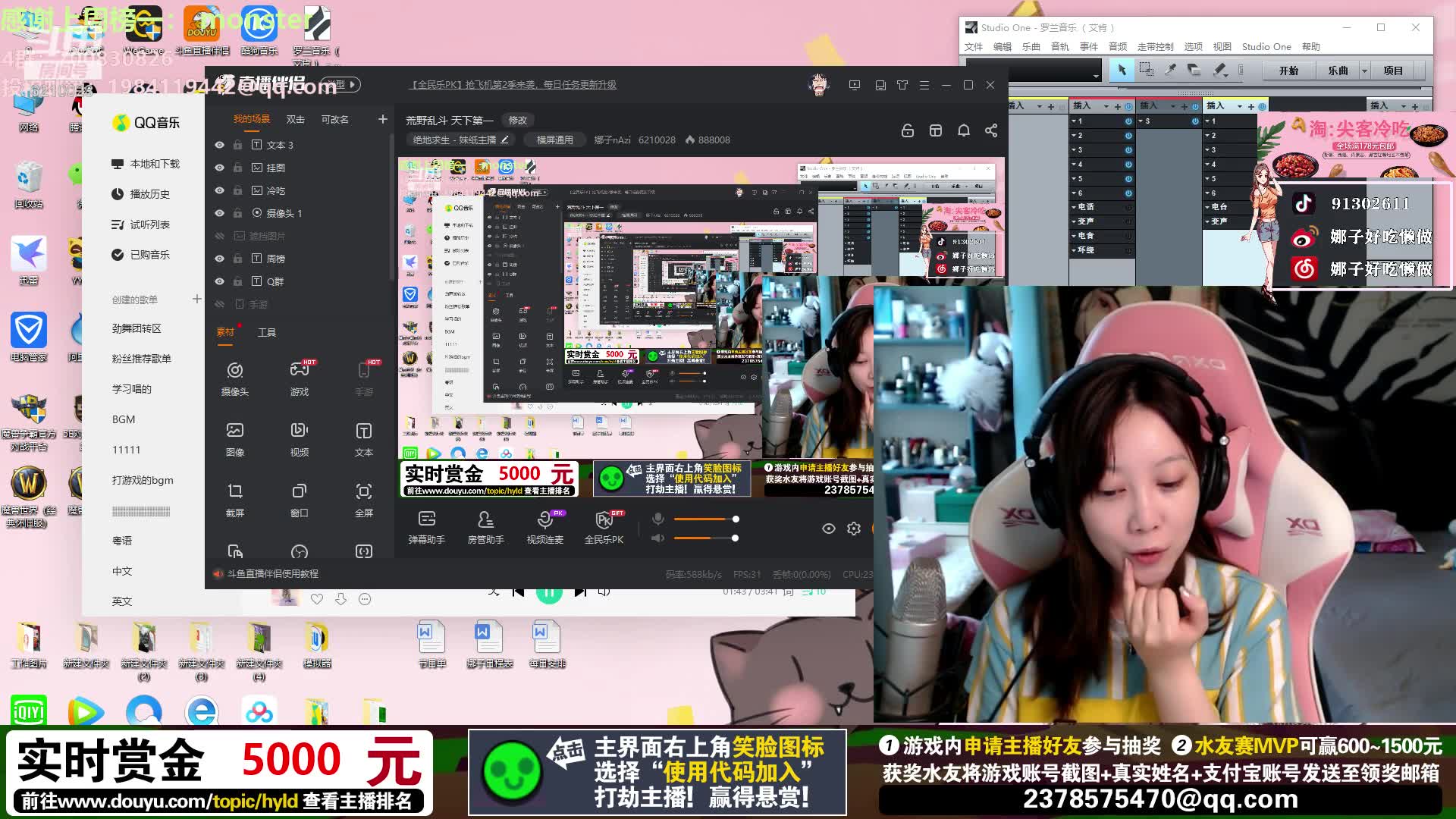Open the 全民乐PK announcement link

point(513,84)
